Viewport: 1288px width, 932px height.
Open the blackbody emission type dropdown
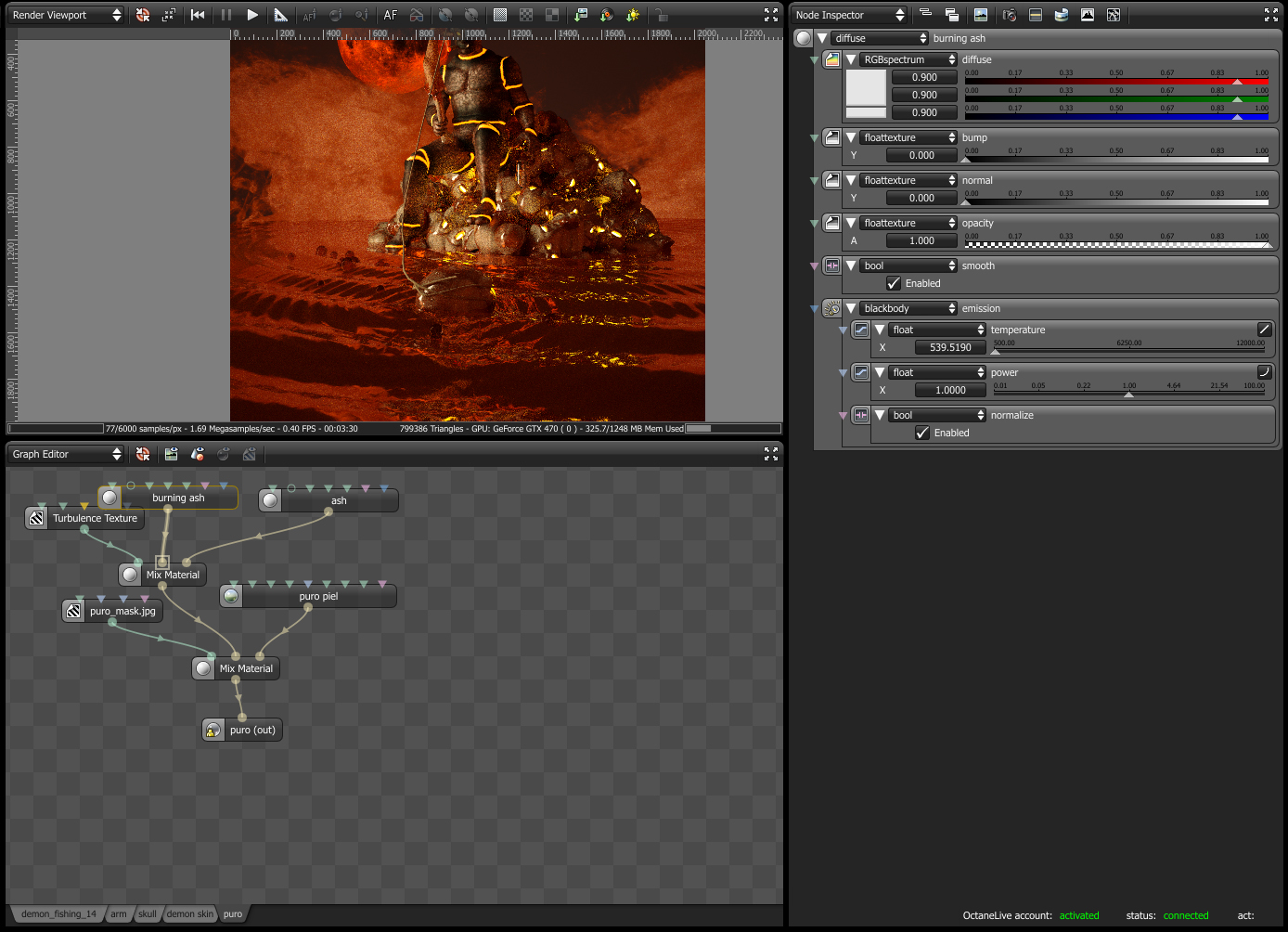coord(908,308)
